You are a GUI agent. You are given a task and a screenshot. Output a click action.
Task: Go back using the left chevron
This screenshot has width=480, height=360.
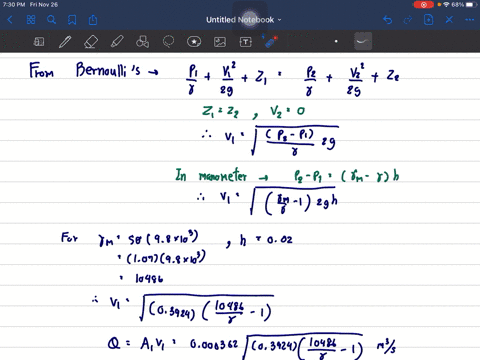point(10,20)
